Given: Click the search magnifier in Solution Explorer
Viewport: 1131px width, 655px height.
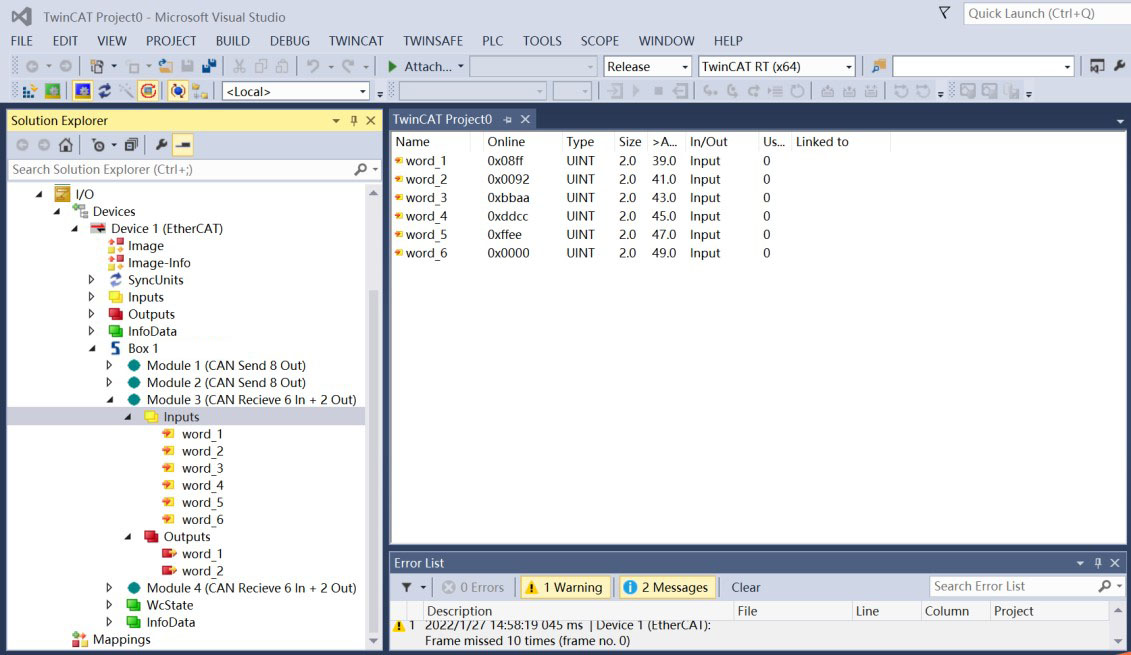Looking at the screenshot, I should (361, 170).
